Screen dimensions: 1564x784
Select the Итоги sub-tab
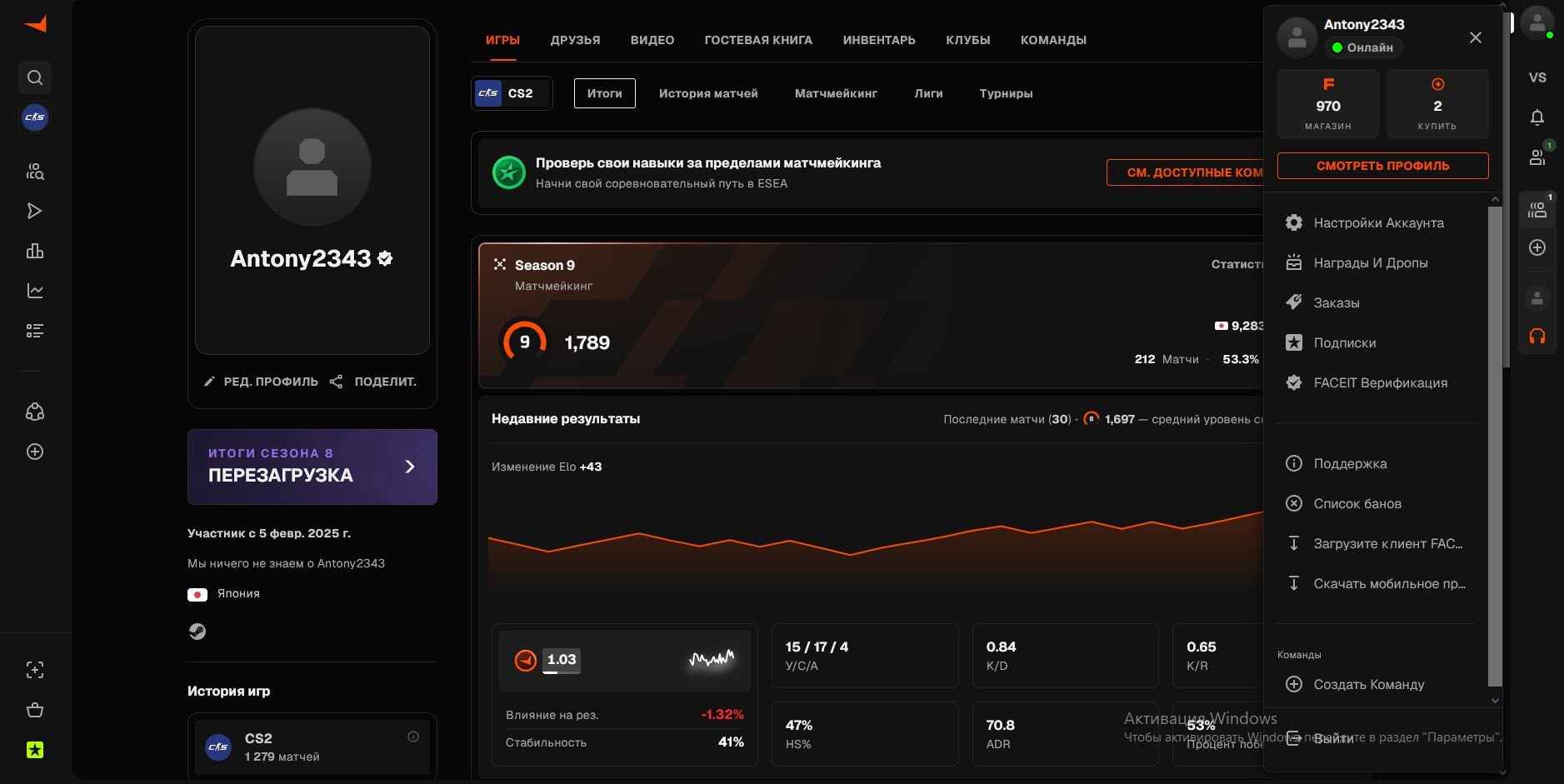(605, 93)
